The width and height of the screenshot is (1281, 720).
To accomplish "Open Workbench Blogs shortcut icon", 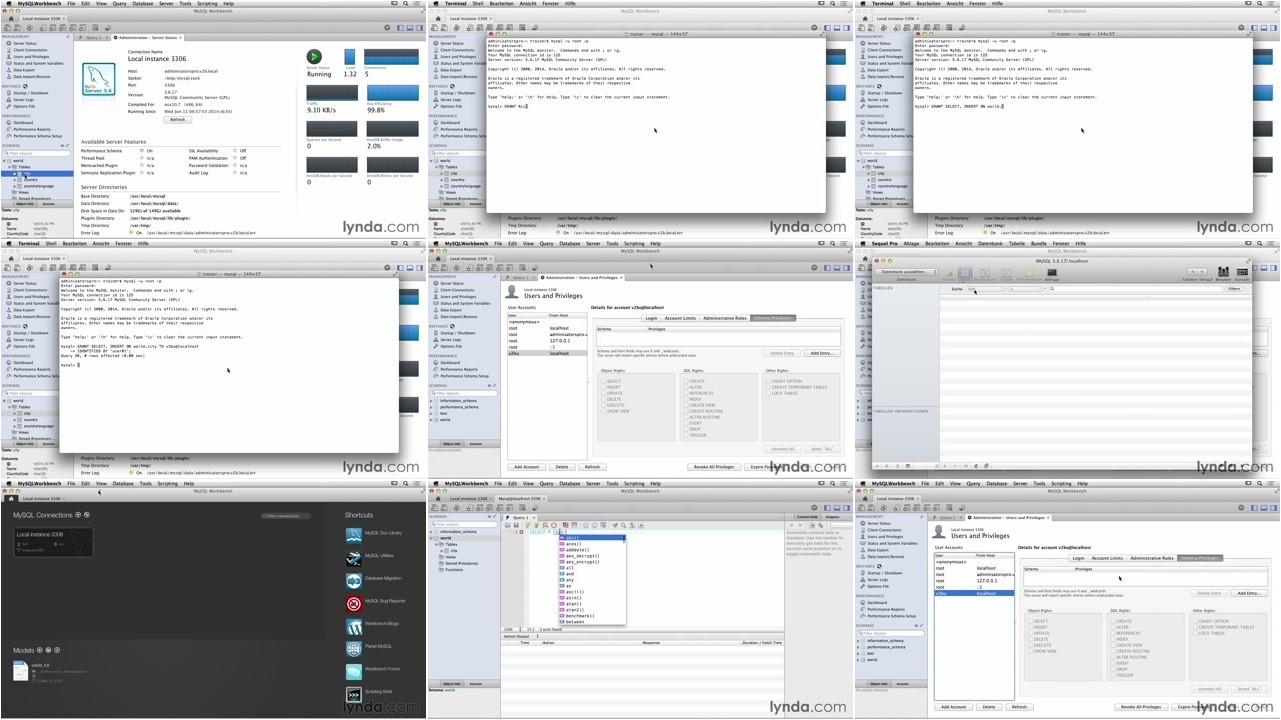I will tap(354, 626).
